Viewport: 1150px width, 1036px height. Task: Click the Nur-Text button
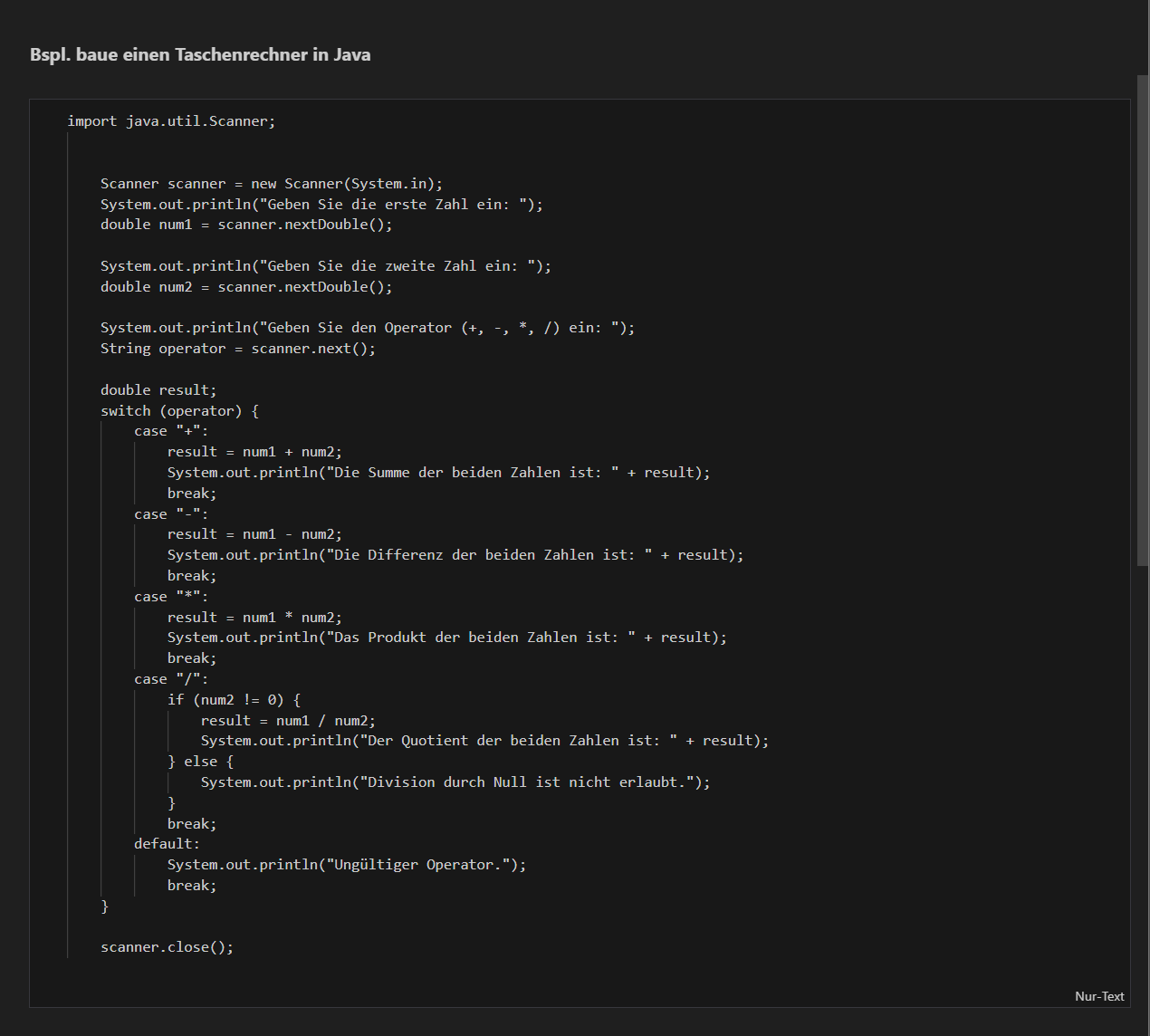click(1099, 996)
